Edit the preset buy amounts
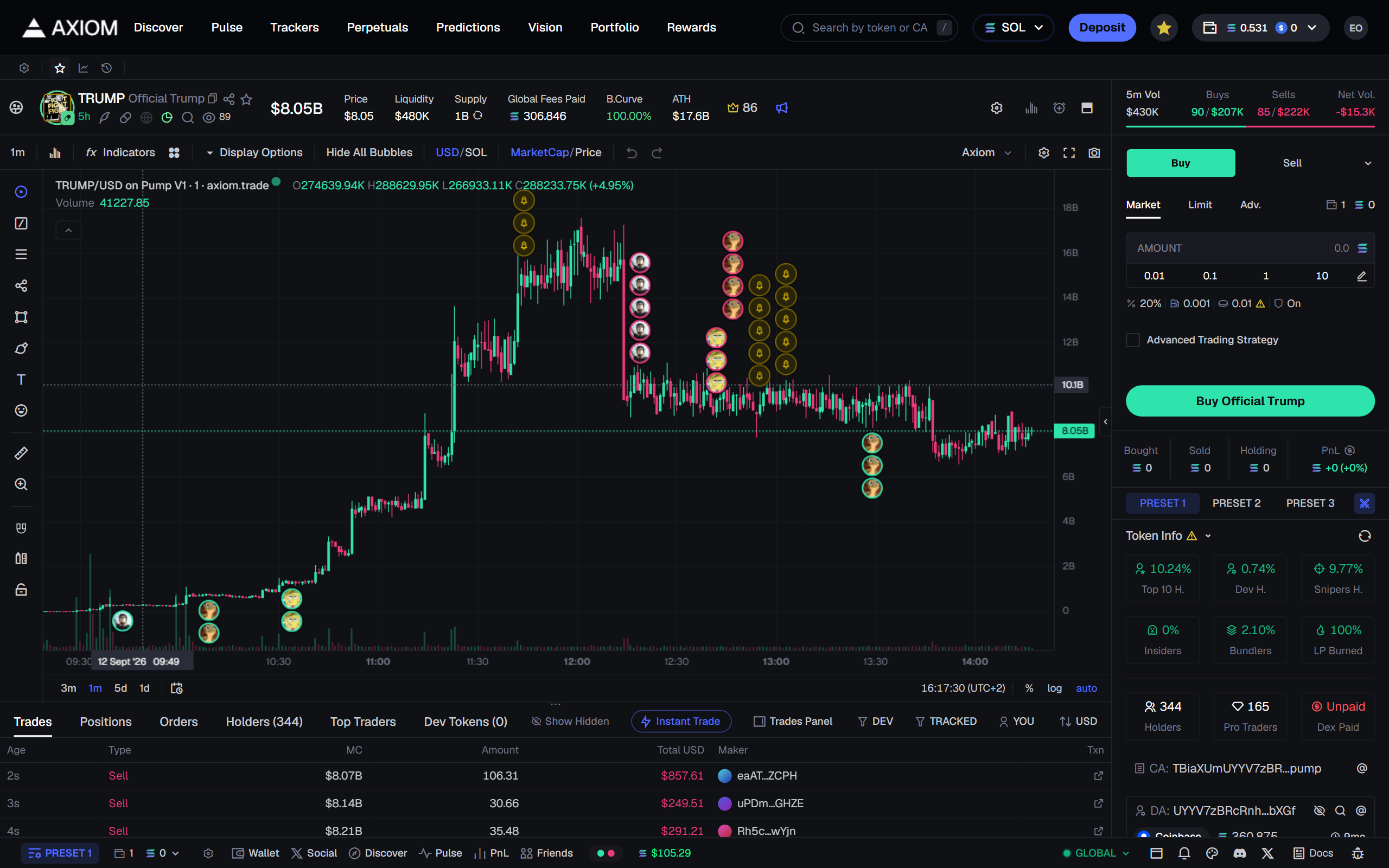Image resolution: width=1389 pixels, height=868 pixels. click(x=1361, y=276)
